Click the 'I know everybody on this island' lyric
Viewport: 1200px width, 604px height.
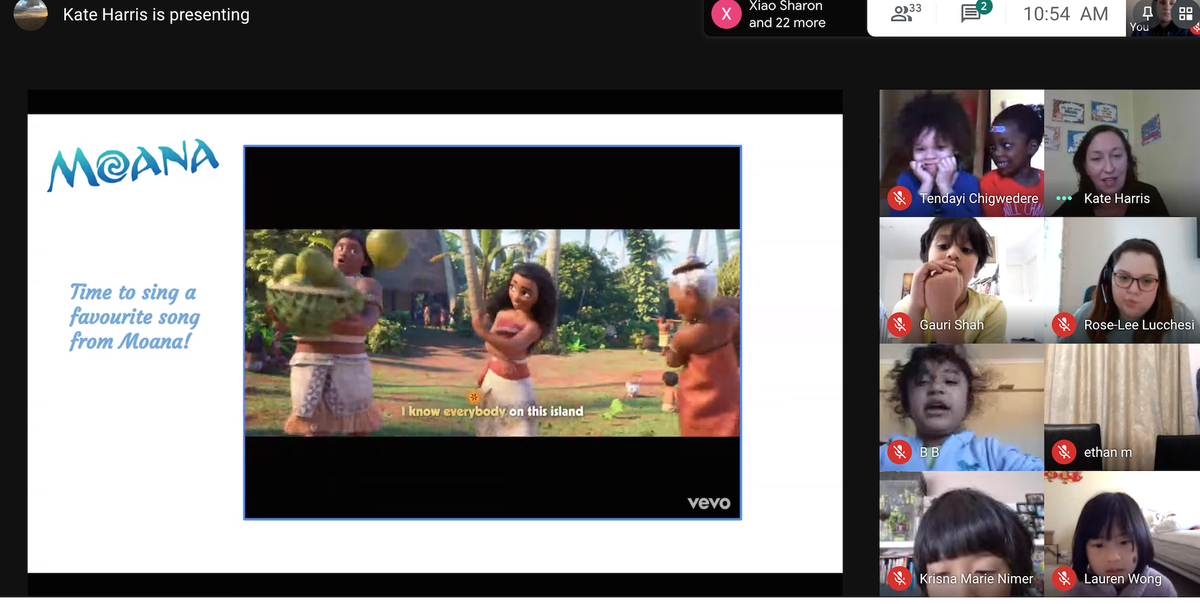click(492, 411)
